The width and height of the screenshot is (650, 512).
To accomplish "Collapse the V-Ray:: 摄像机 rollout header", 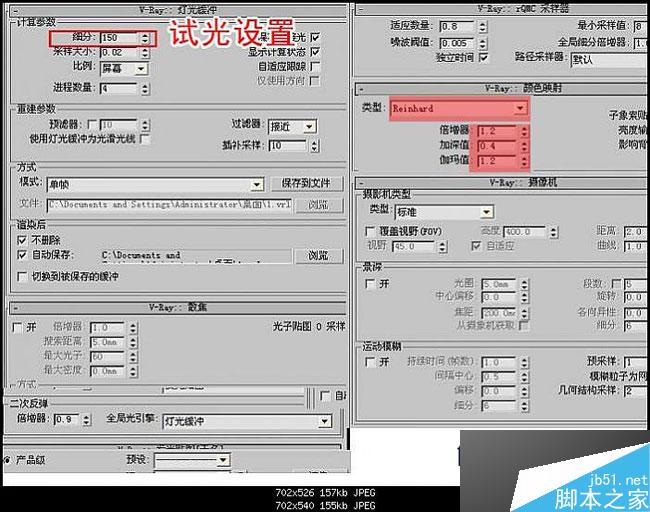I will (x=502, y=182).
